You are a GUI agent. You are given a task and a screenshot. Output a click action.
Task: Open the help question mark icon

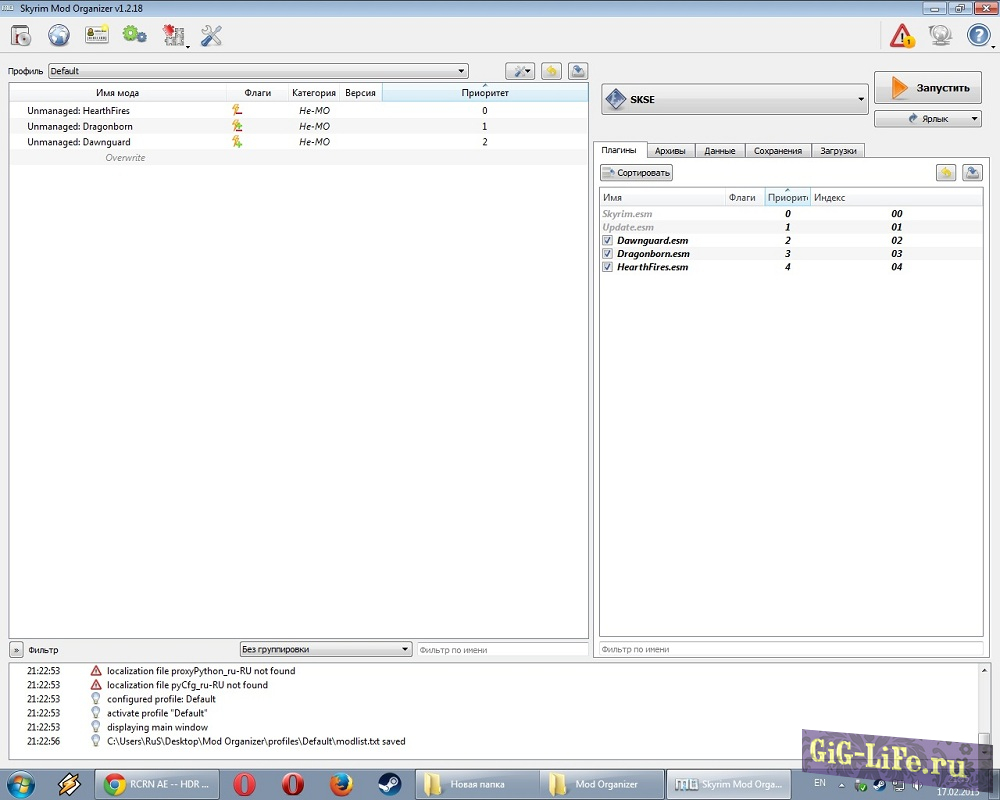point(977,34)
